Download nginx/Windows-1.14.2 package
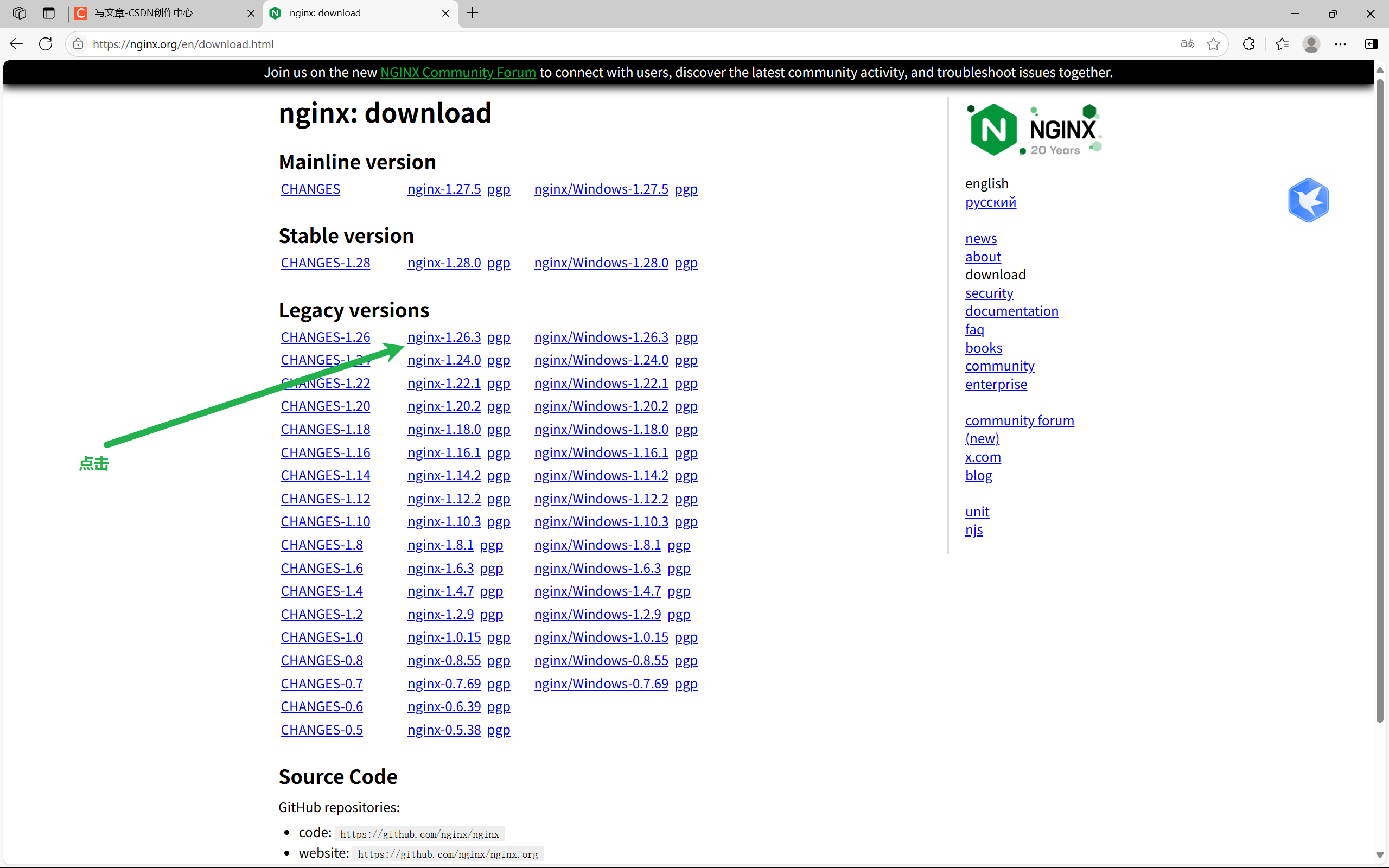 (601, 475)
